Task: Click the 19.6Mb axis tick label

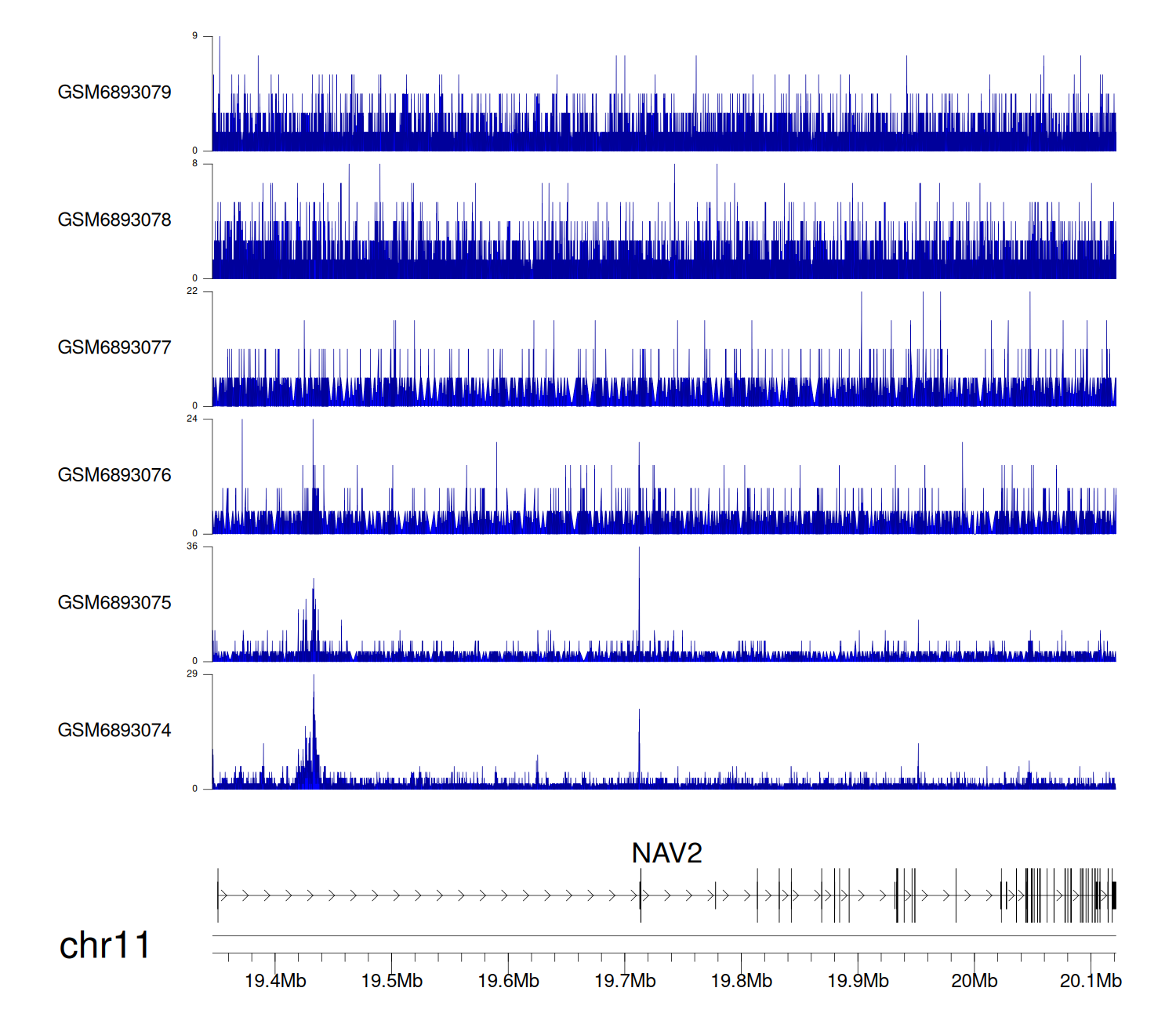Action: tap(508, 981)
